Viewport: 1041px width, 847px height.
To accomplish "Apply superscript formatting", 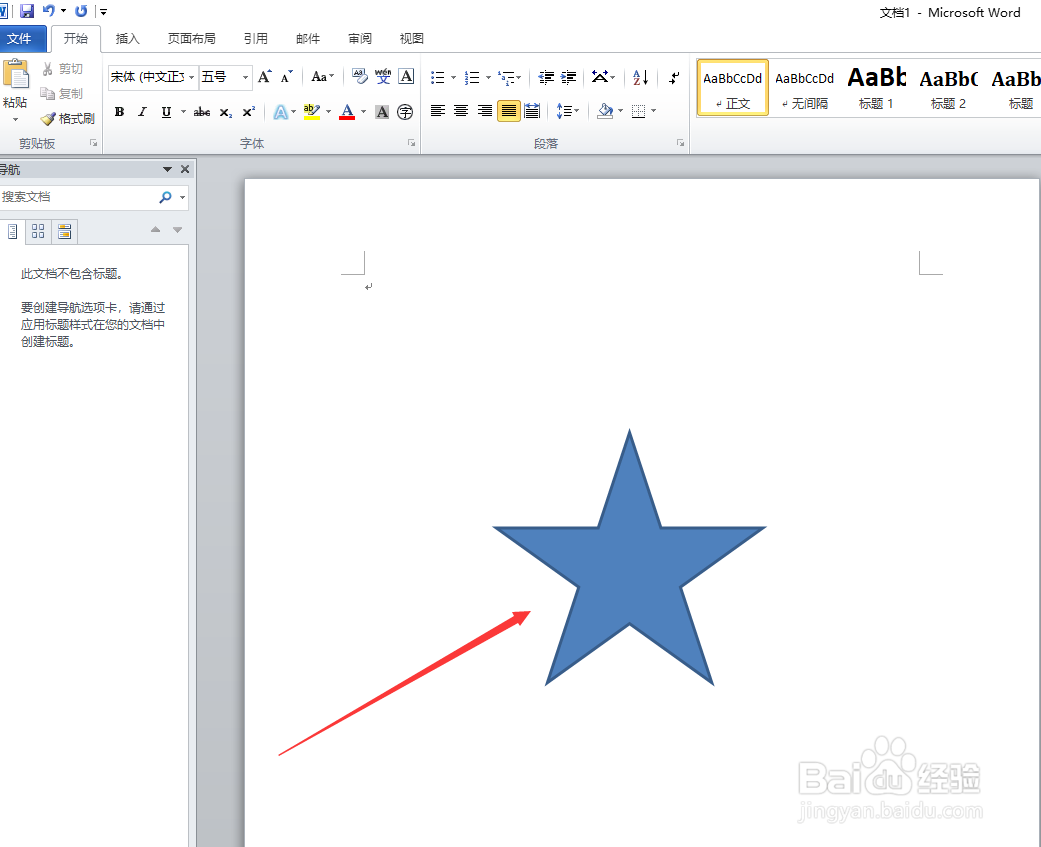I will [x=248, y=111].
